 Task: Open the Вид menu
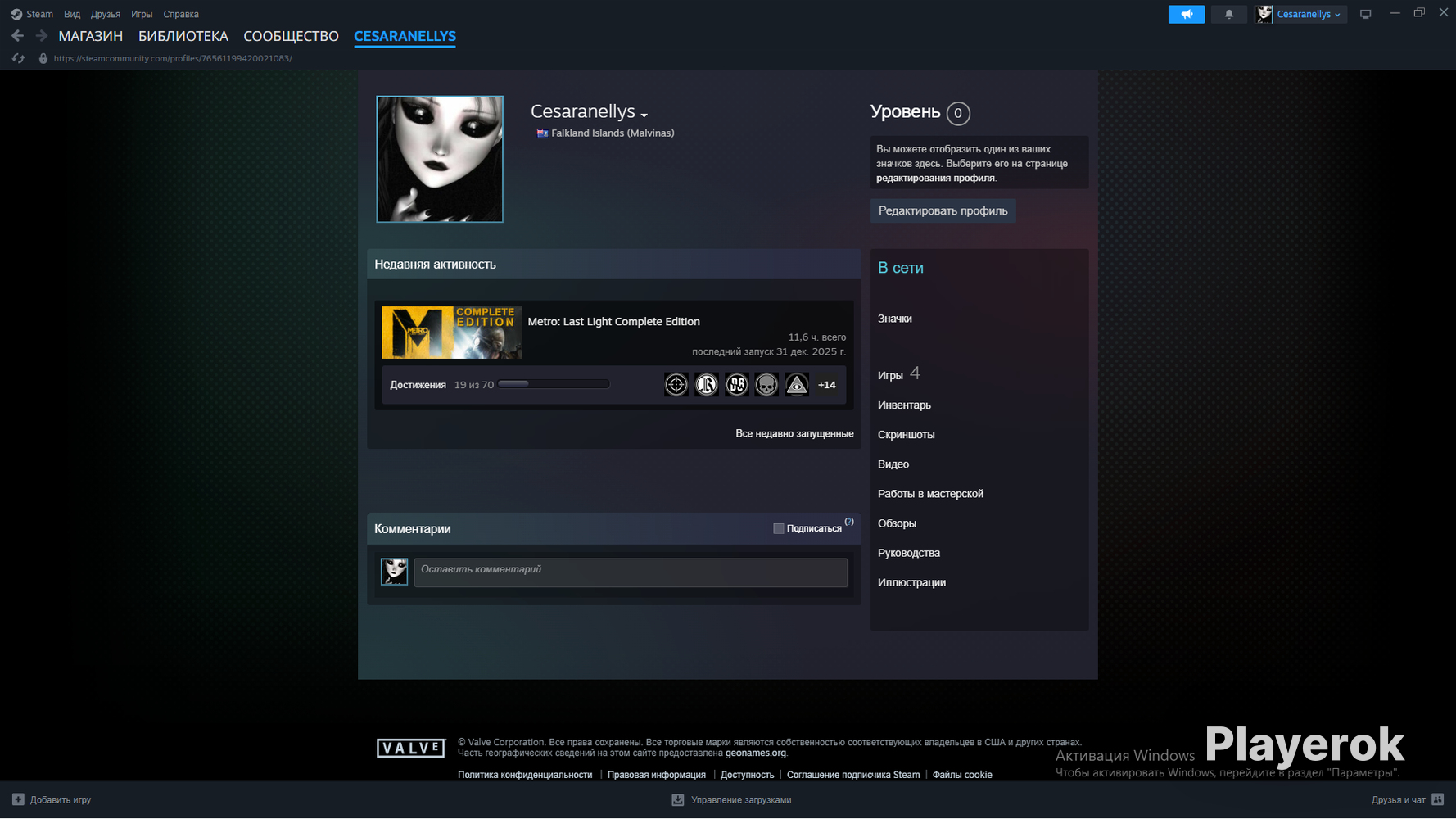72,14
